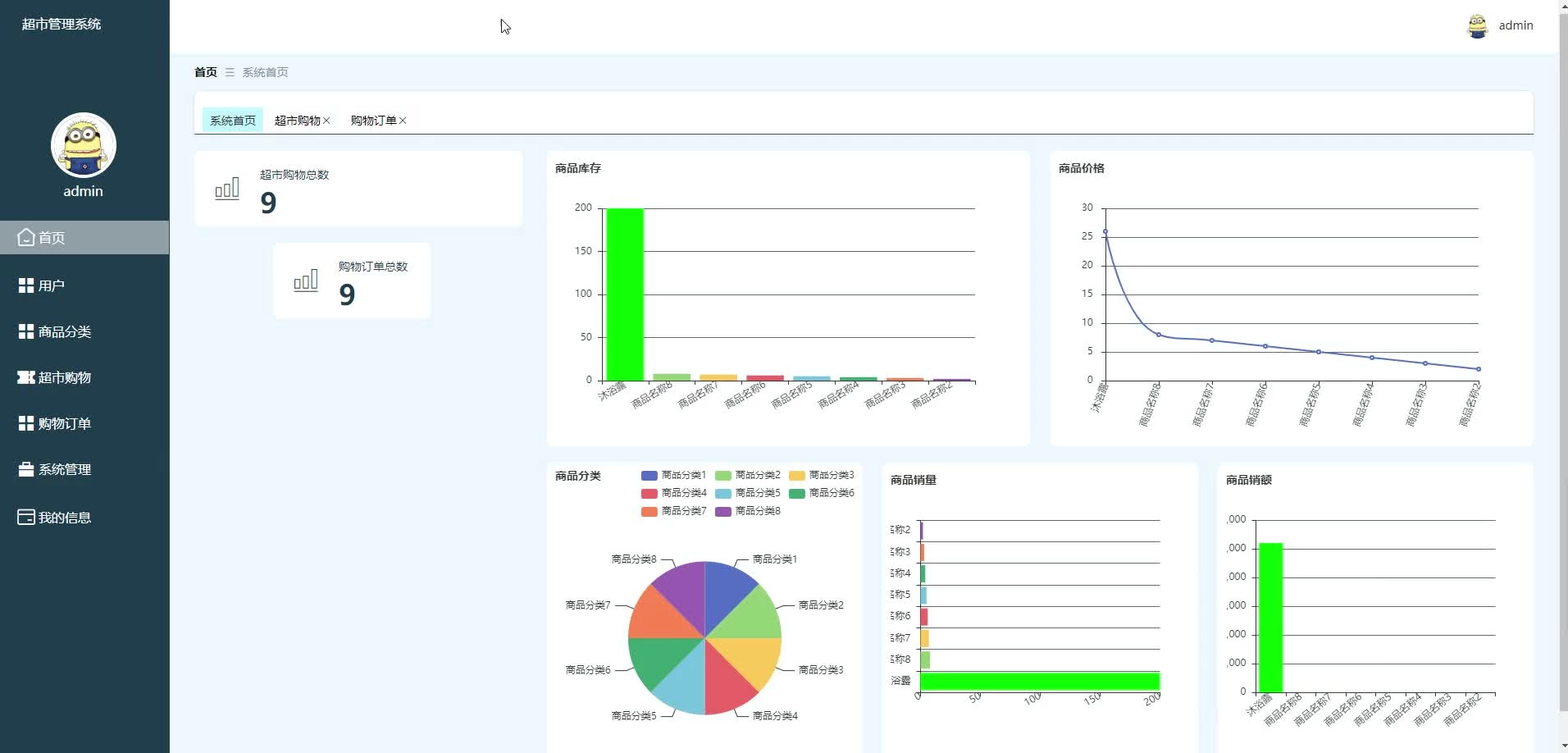Open the admin user dropdown at top right
The image size is (1568, 753).
coord(1516,25)
